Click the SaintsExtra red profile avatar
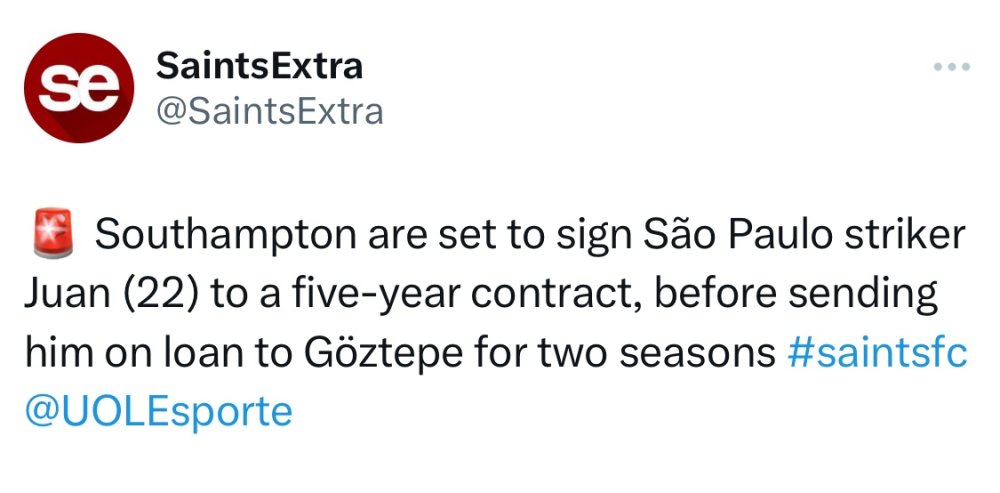This screenshot has height=493, width=1000. pyautogui.click(x=79, y=88)
